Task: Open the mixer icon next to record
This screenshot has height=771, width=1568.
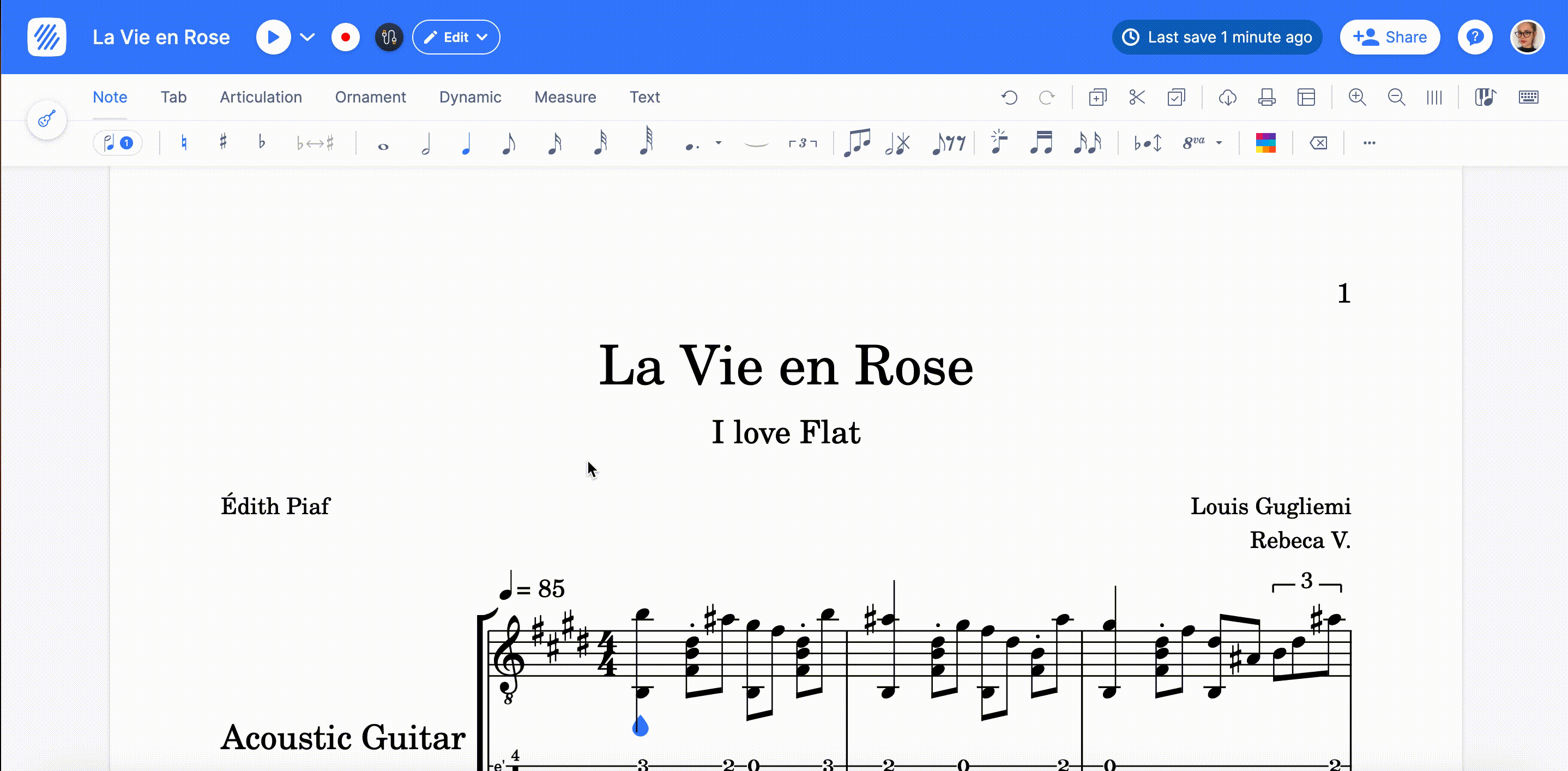Action: point(389,37)
